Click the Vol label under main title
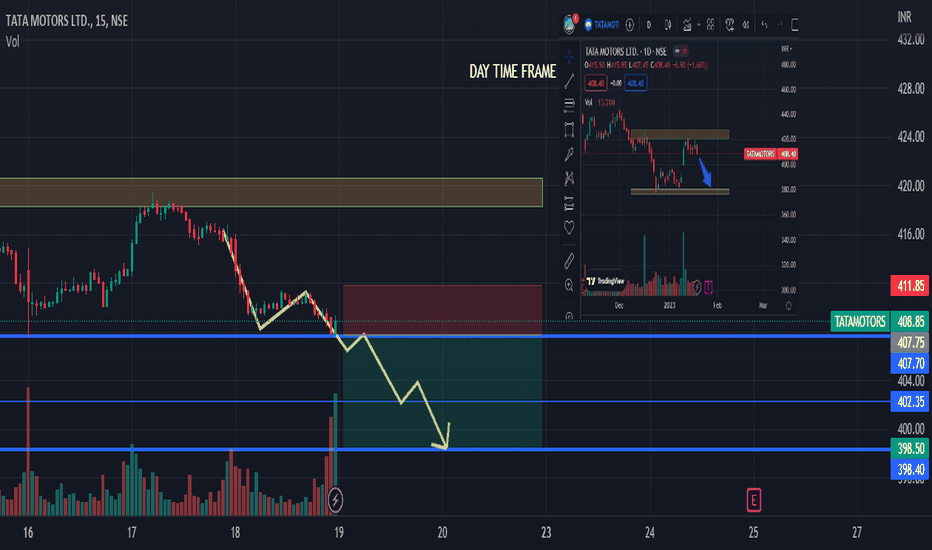 [12, 42]
